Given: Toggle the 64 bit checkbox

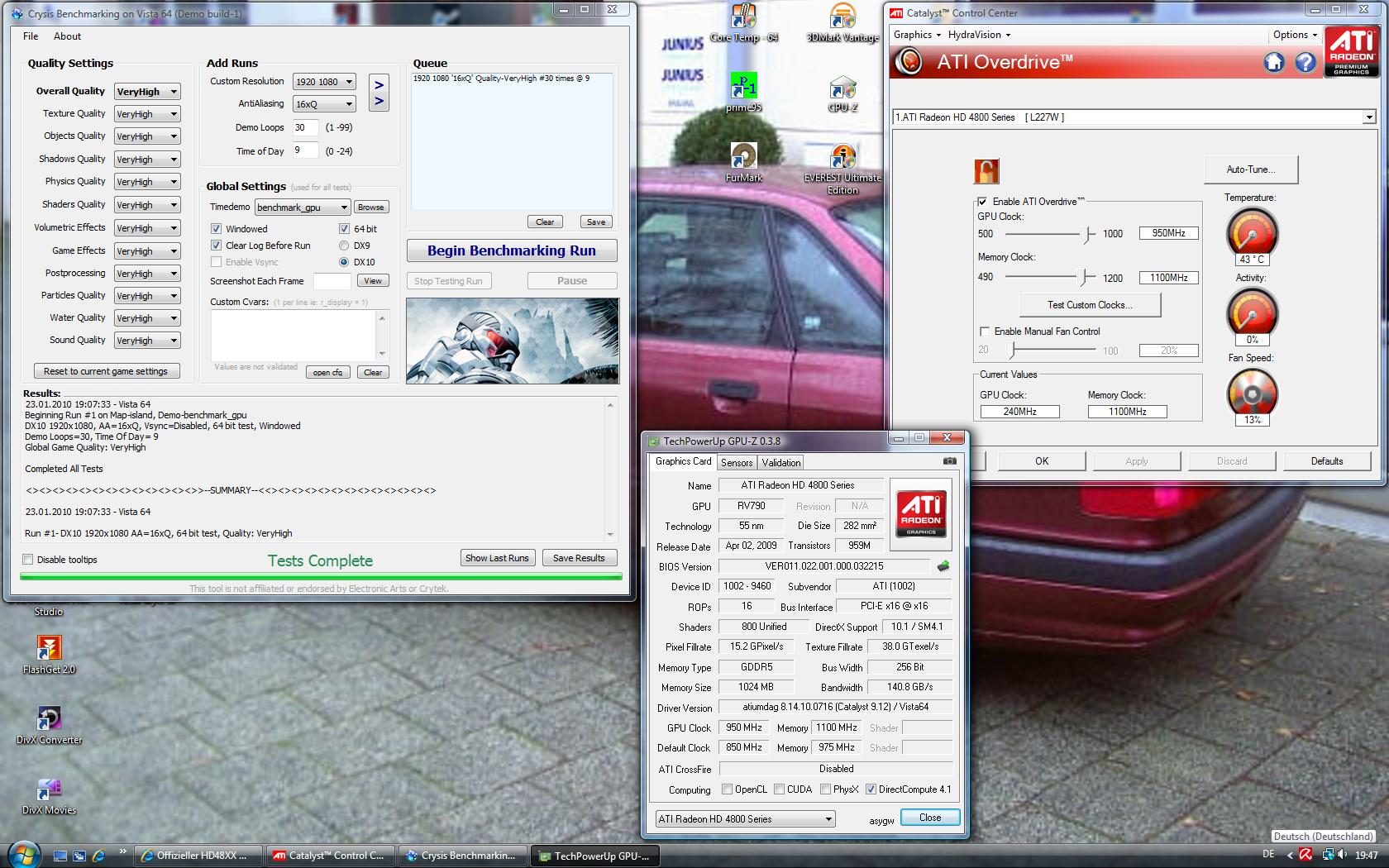Looking at the screenshot, I should pyautogui.click(x=344, y=229).
